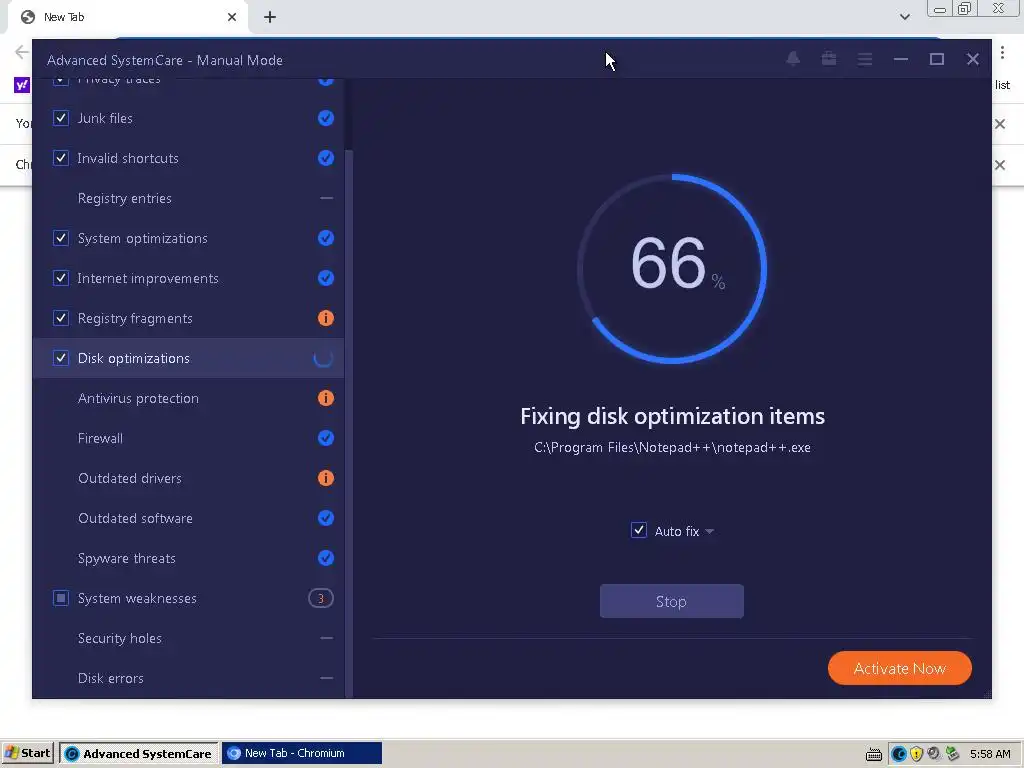Open the Windows Start menu

pos(27,753)
